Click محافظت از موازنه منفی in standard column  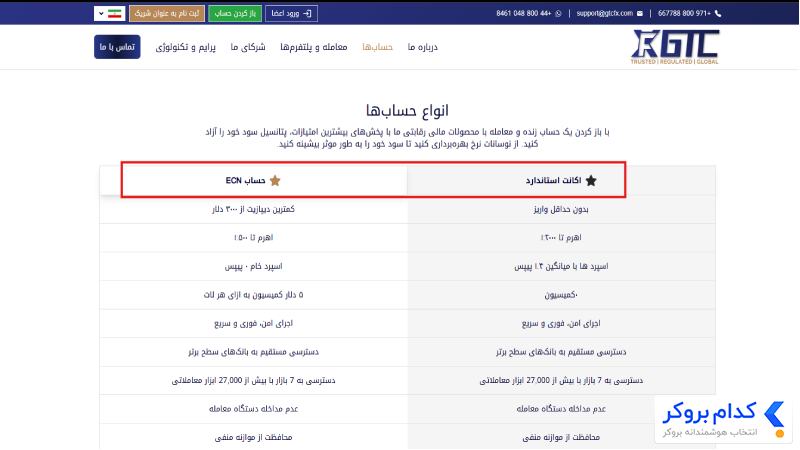pos(561,437)
